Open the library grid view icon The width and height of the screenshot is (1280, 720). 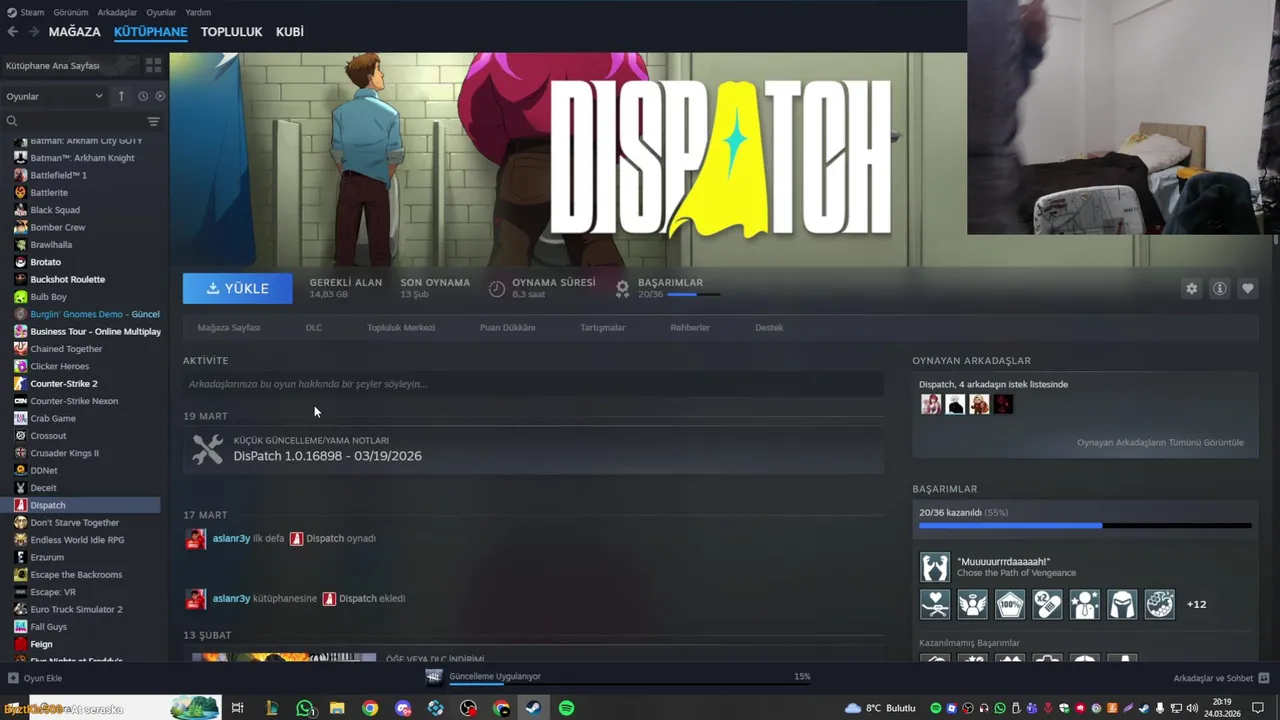coord(153,65)
